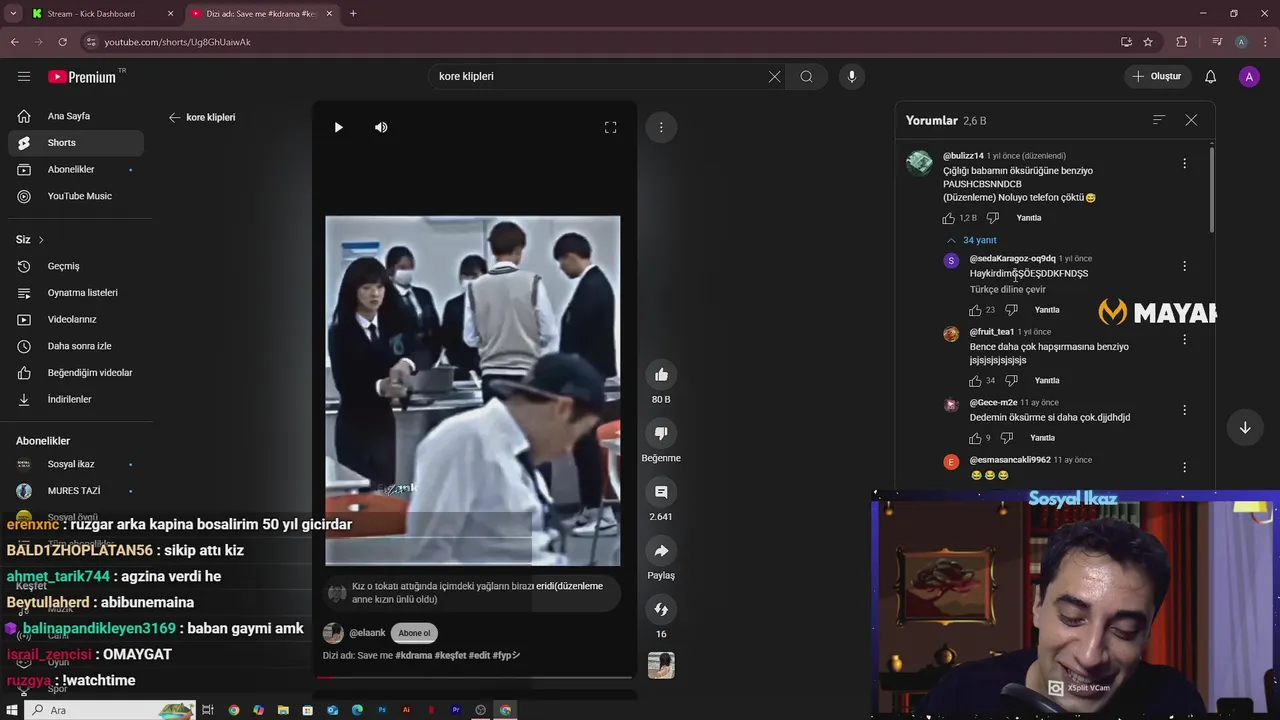The image size is (1280, 720).
Task: Click the Oluştur create button
Action: pos(1157,77)
